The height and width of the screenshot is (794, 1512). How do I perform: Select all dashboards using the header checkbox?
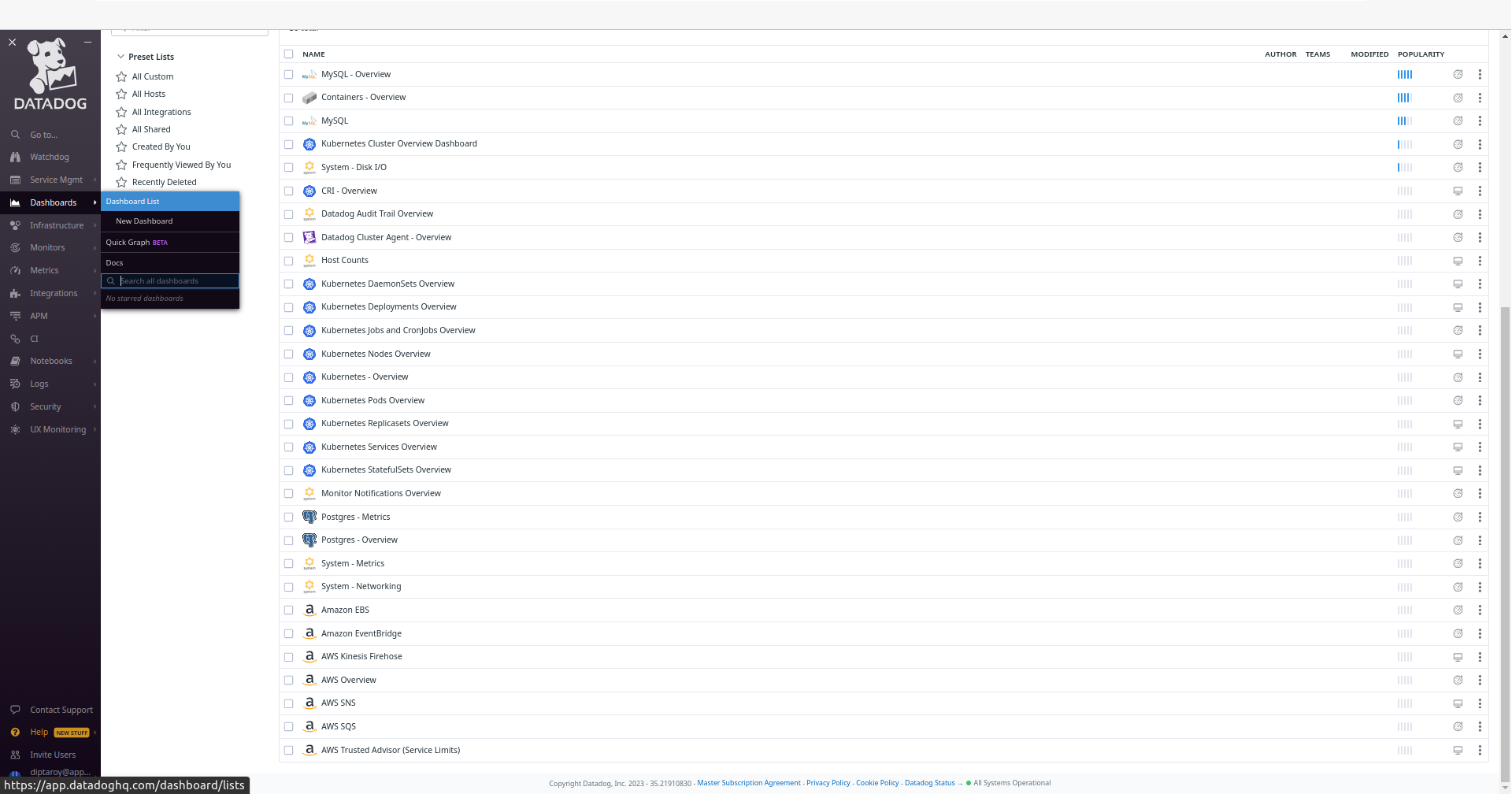point(288,54)
